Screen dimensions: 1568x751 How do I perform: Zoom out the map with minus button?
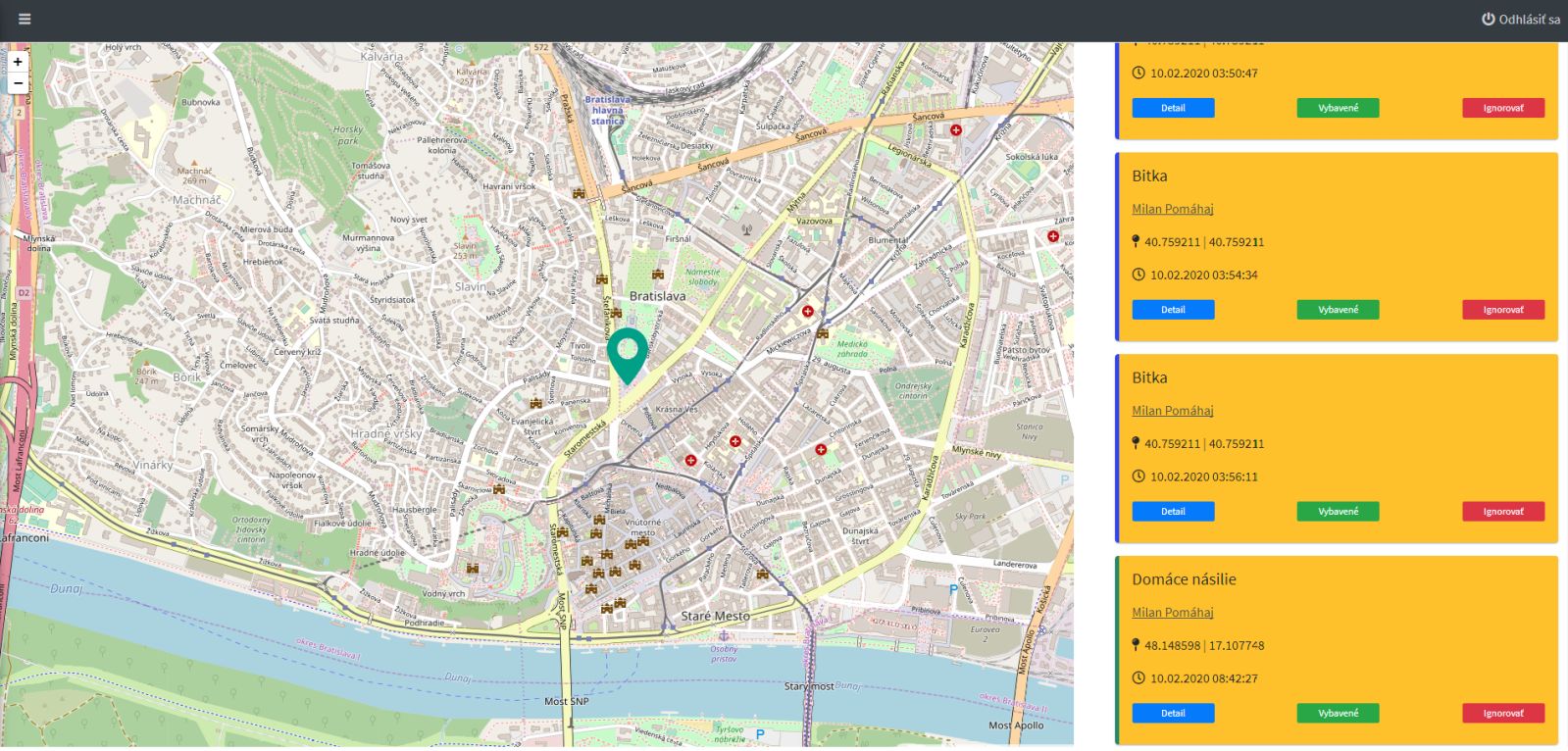[18, 83]
